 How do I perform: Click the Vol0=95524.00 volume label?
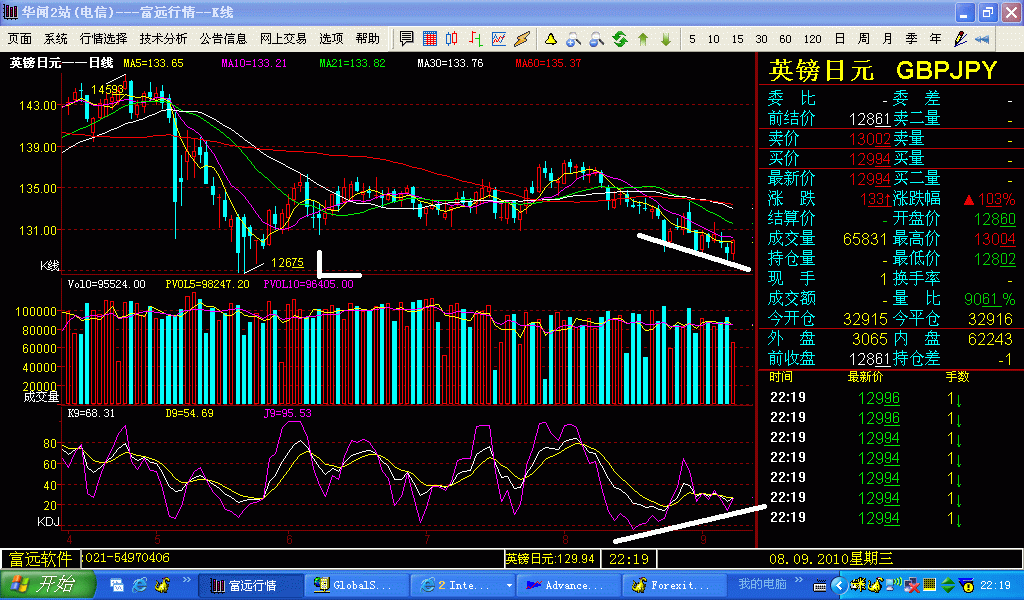pyautogui.click(x=106, y=285)
